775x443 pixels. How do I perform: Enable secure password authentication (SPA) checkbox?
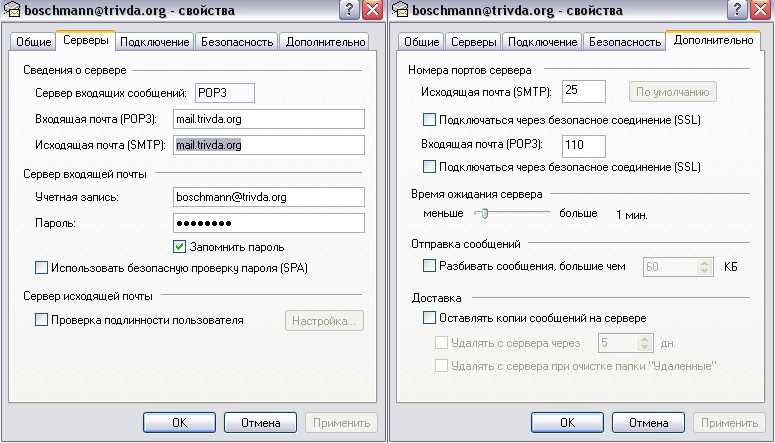click(41, 268)
